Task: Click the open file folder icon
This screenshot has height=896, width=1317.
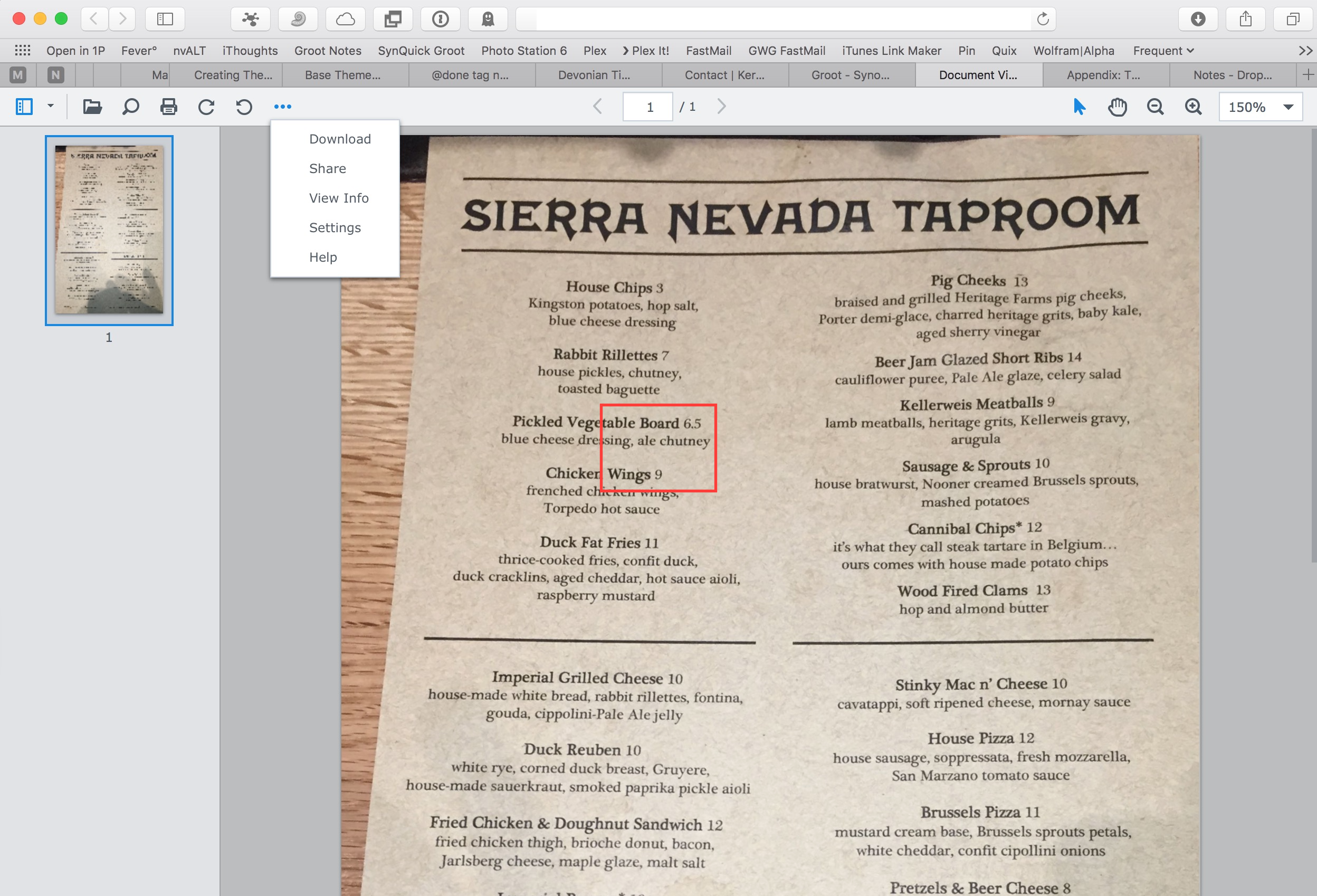Action: click(92, 107)
